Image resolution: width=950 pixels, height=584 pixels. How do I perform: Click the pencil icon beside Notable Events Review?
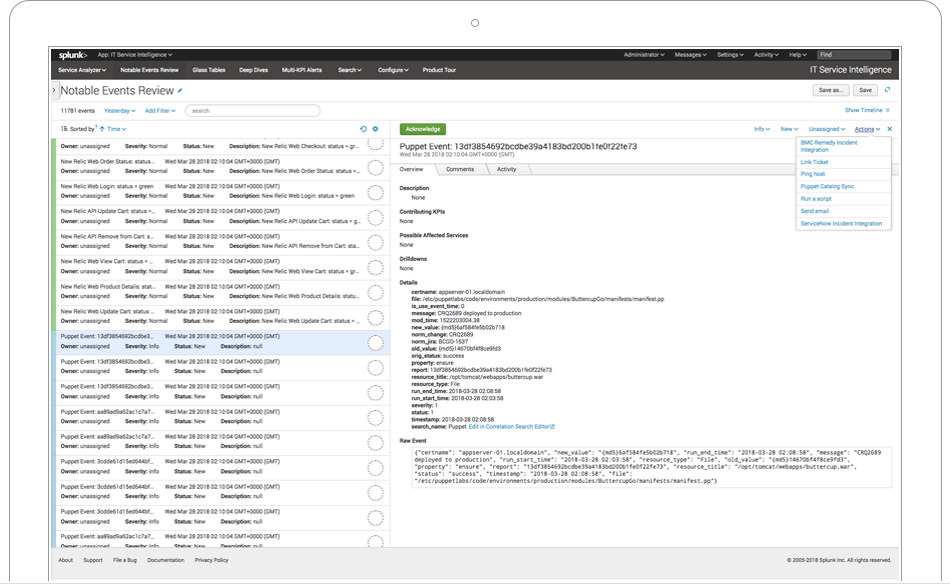[x=180, y=91]
